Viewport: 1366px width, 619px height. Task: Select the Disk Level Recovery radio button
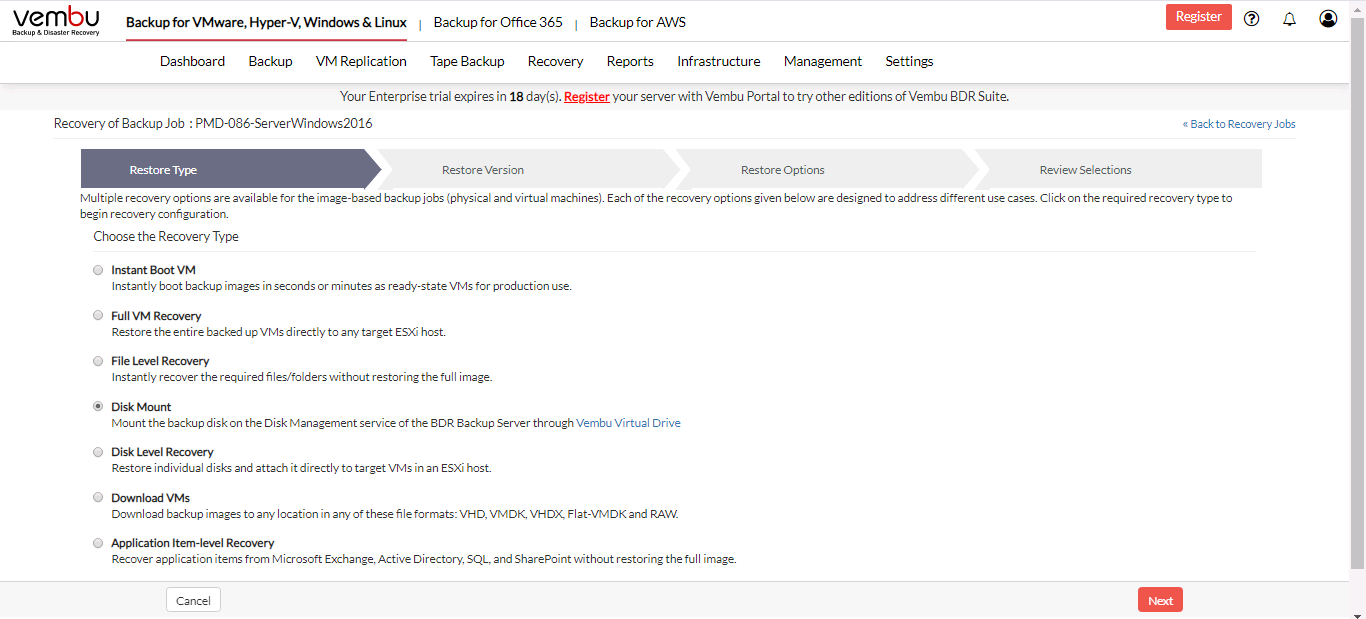click(x=98, y=452)
